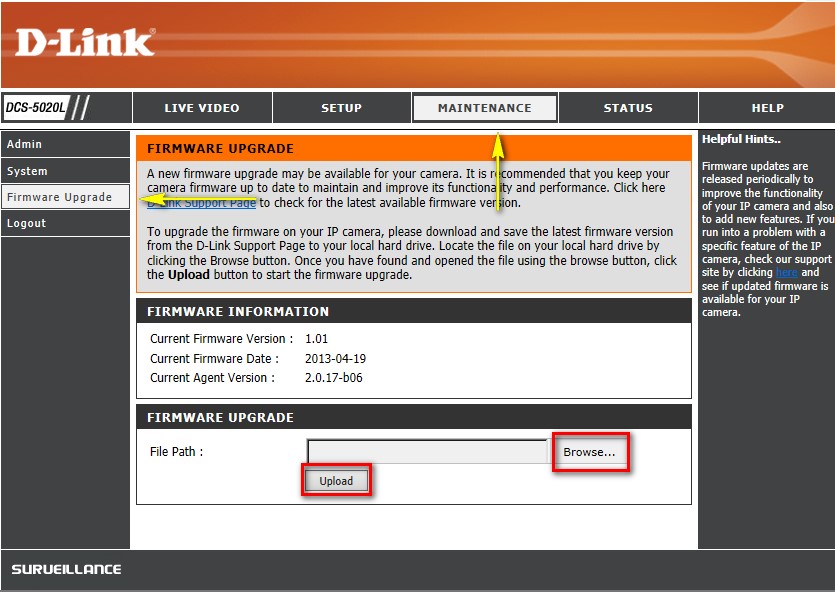Focus the File Path input field
The height and width of the screenshot is (592, 835).
tap(428, 451)
